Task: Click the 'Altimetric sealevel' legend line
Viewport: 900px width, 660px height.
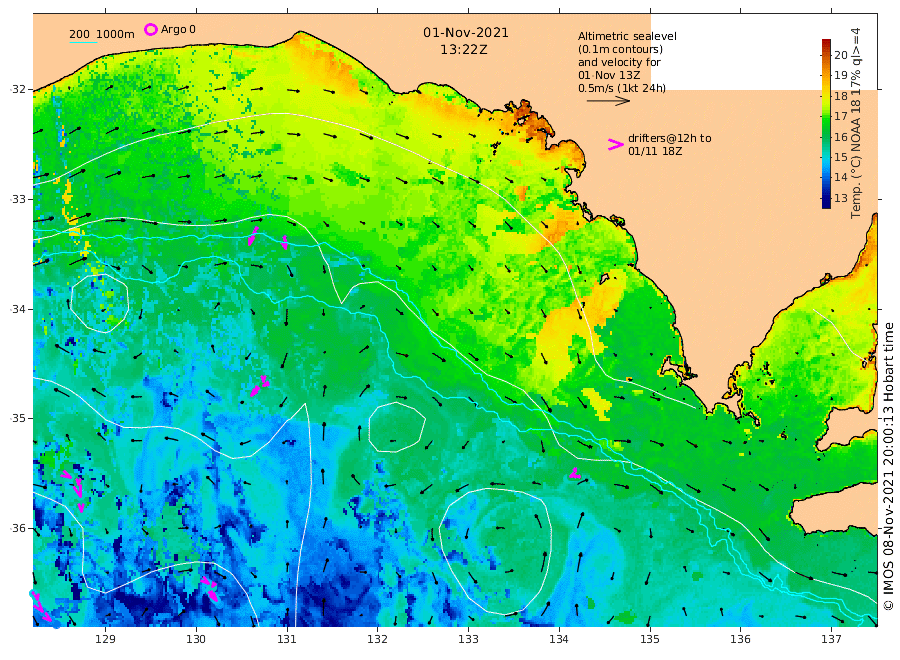Action: pyautogui.click(x=627, y=36)
